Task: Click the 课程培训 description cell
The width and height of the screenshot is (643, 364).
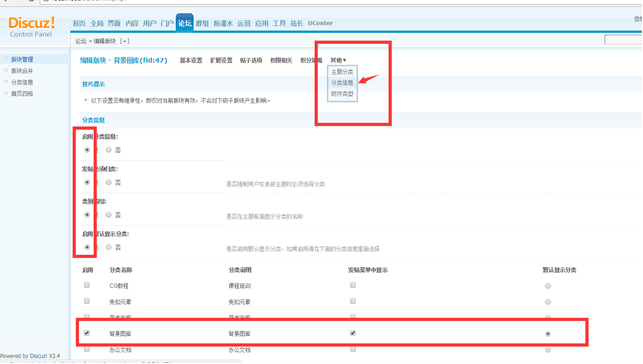Action: (x=240, y=286)
